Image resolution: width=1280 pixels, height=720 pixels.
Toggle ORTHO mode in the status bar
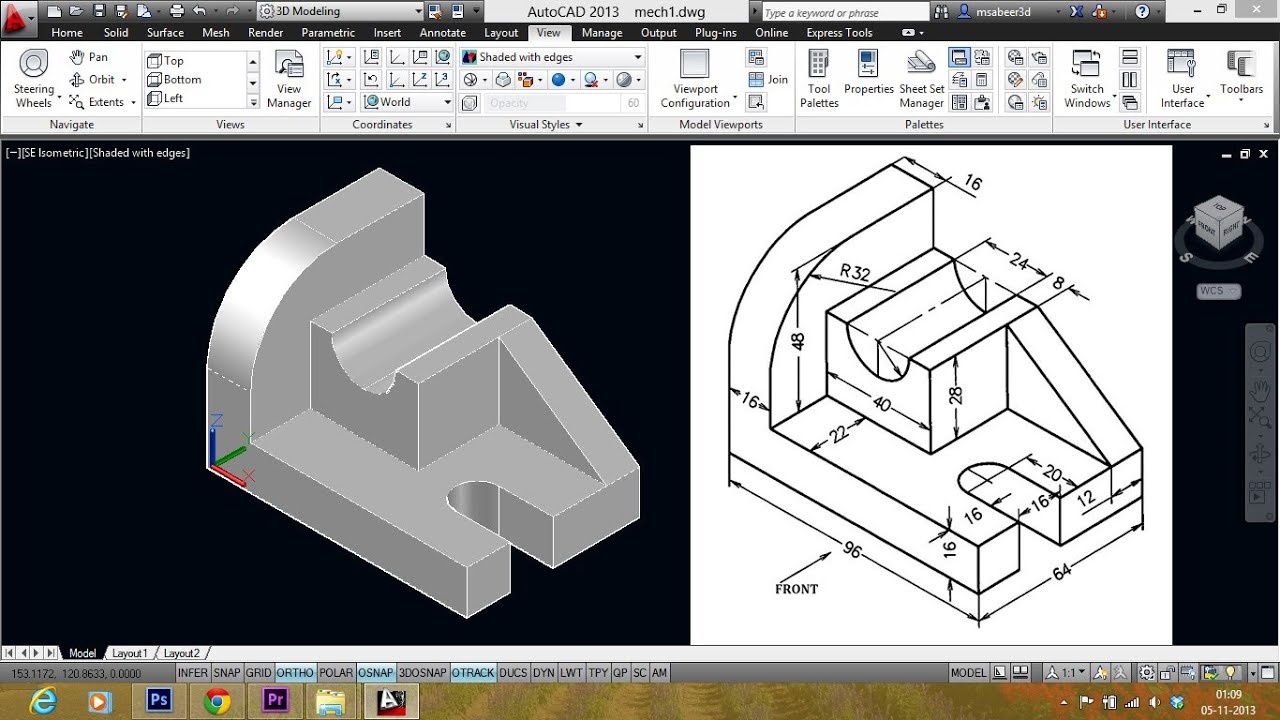pos(295,673)
